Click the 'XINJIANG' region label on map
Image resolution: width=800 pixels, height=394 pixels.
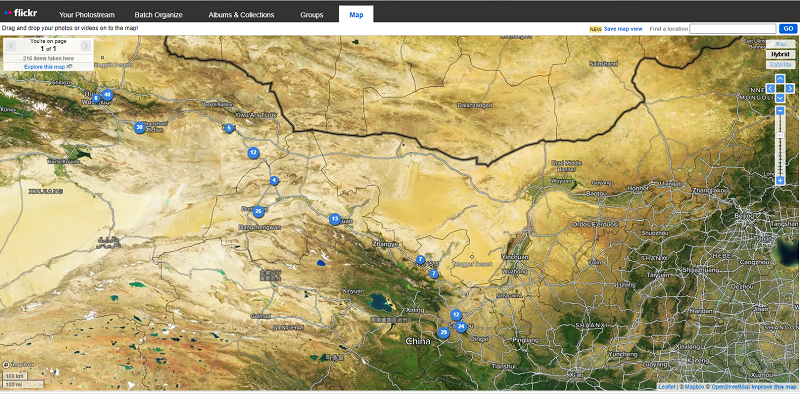pyautogui.click(x=46, y=192)
